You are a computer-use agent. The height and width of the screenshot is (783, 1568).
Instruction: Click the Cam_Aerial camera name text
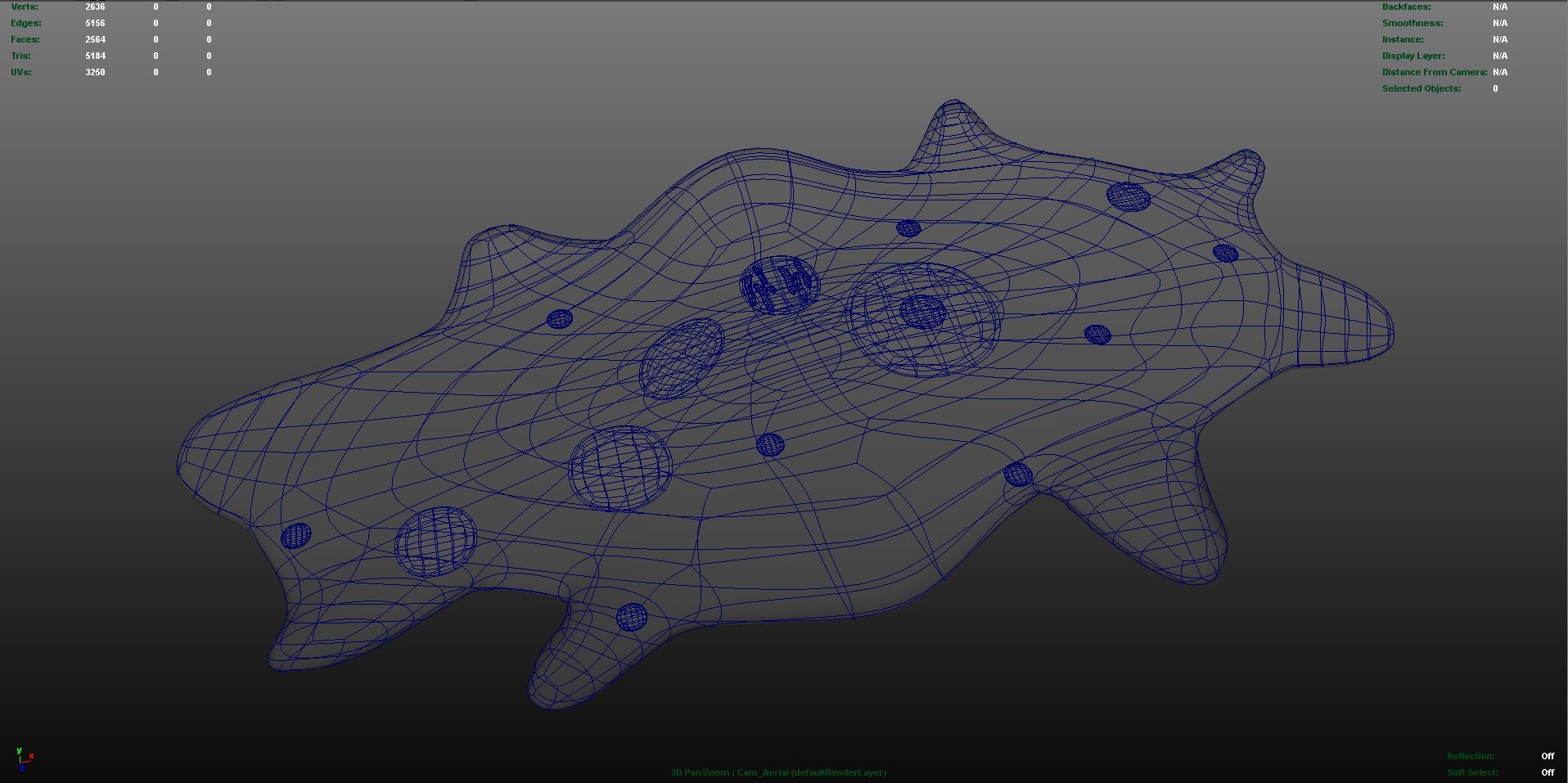pos(763,772)
